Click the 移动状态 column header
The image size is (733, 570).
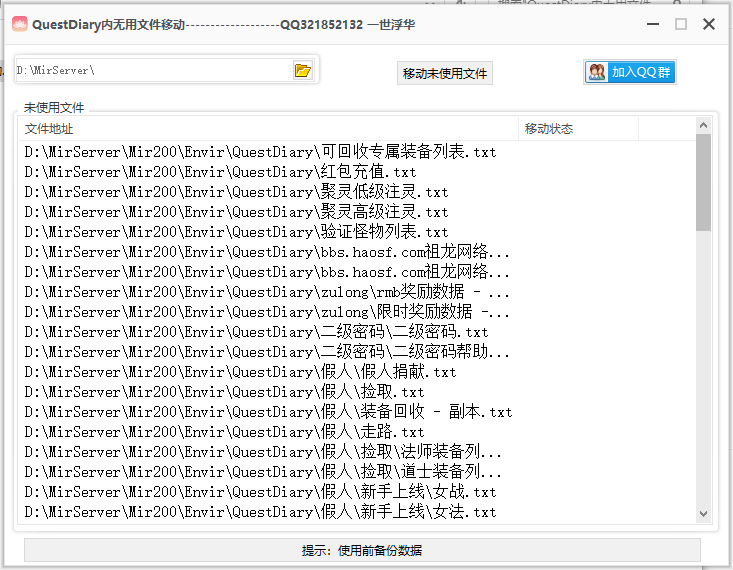[x=578, y=129]
